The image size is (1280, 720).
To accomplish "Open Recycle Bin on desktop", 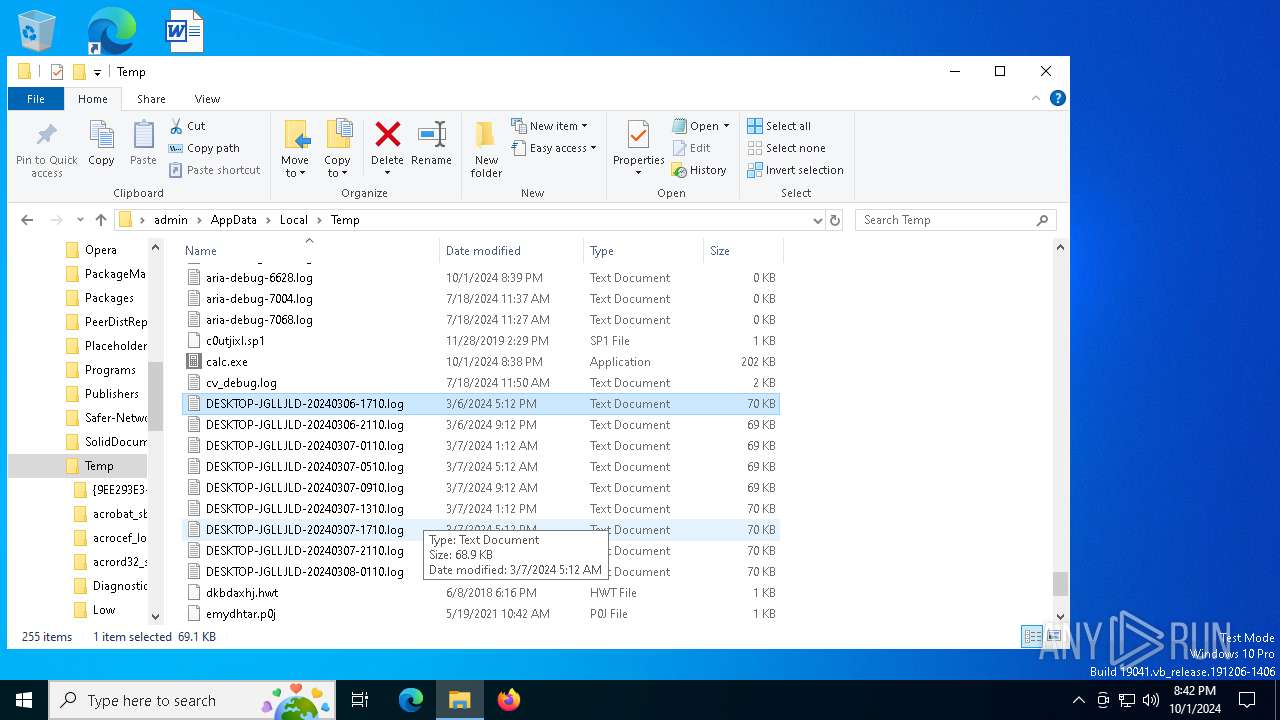I will point(37,31).
